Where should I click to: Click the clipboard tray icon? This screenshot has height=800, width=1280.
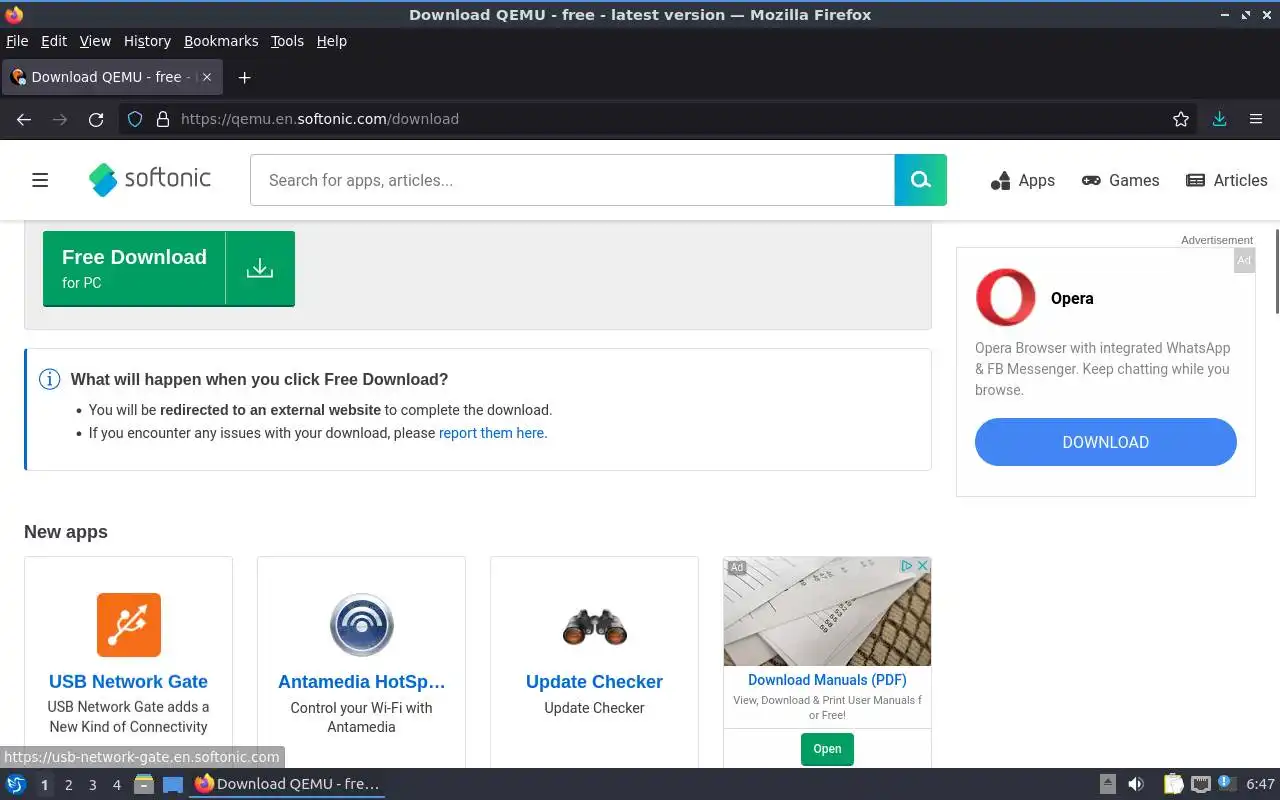pyautogui.click(x=1174, y=784)
